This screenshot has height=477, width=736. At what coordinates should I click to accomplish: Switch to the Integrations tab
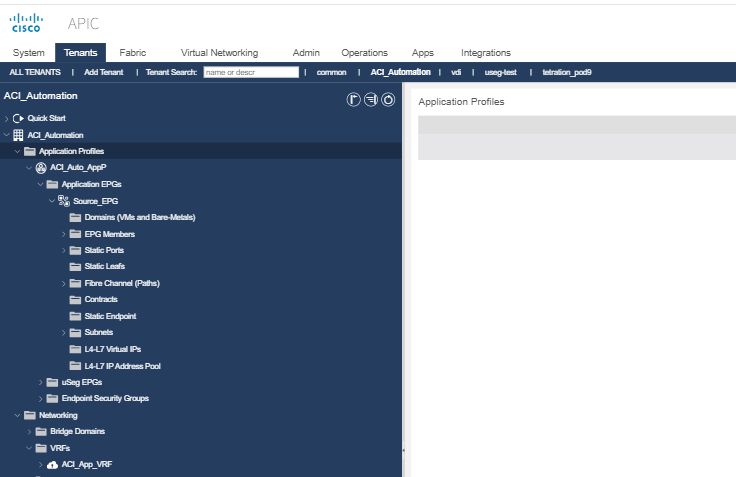486,53
